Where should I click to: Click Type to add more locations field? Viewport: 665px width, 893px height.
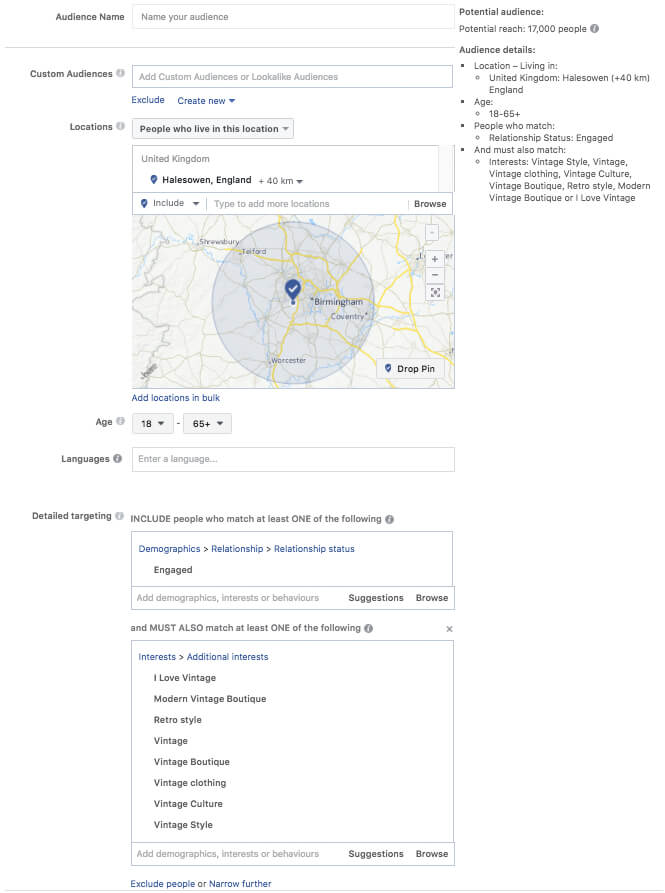click(307, 204)
